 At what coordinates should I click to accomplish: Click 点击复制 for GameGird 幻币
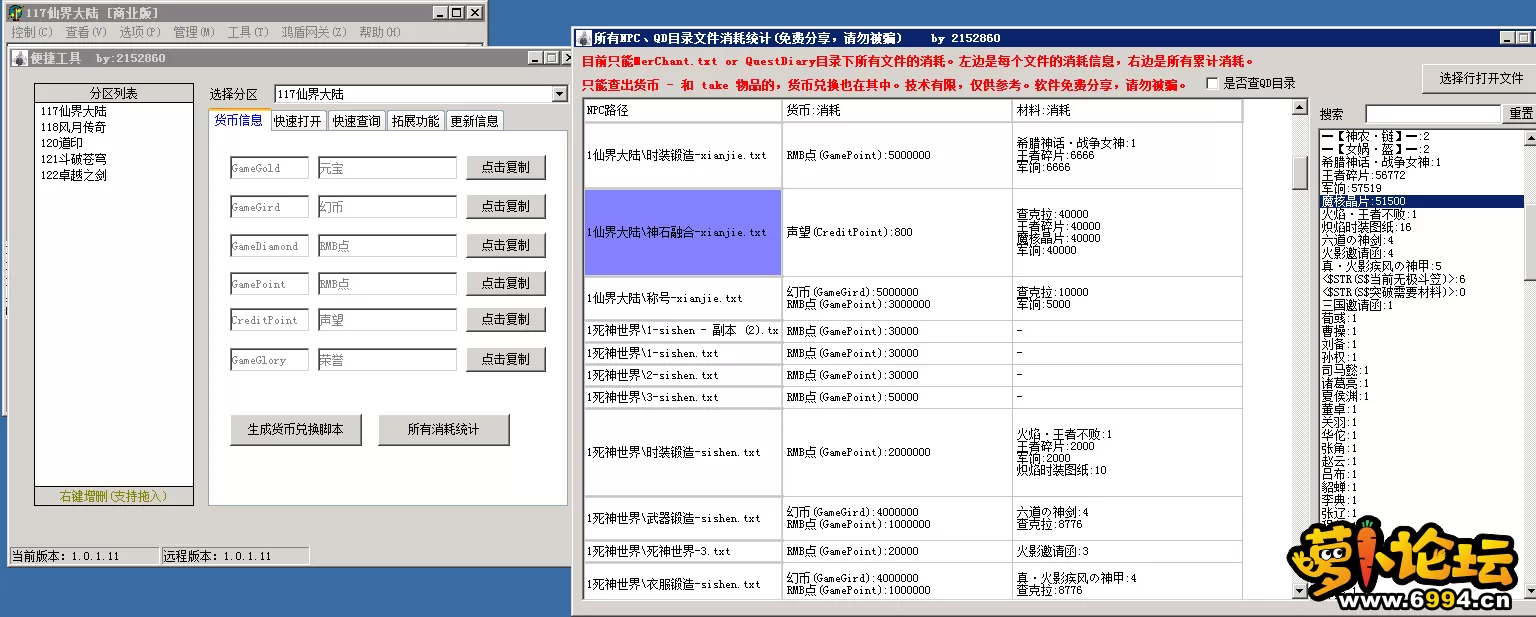506,206
